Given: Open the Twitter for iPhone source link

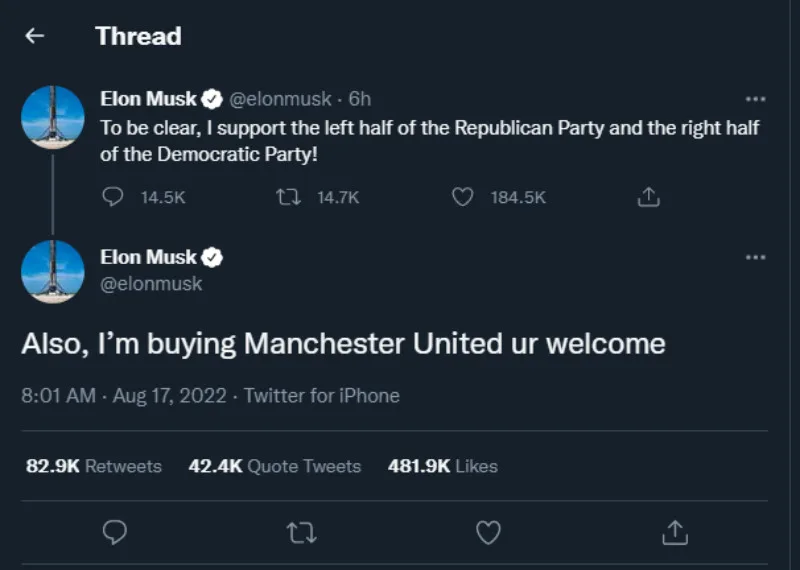Looking at the screenshot, I should pos(321,396).
